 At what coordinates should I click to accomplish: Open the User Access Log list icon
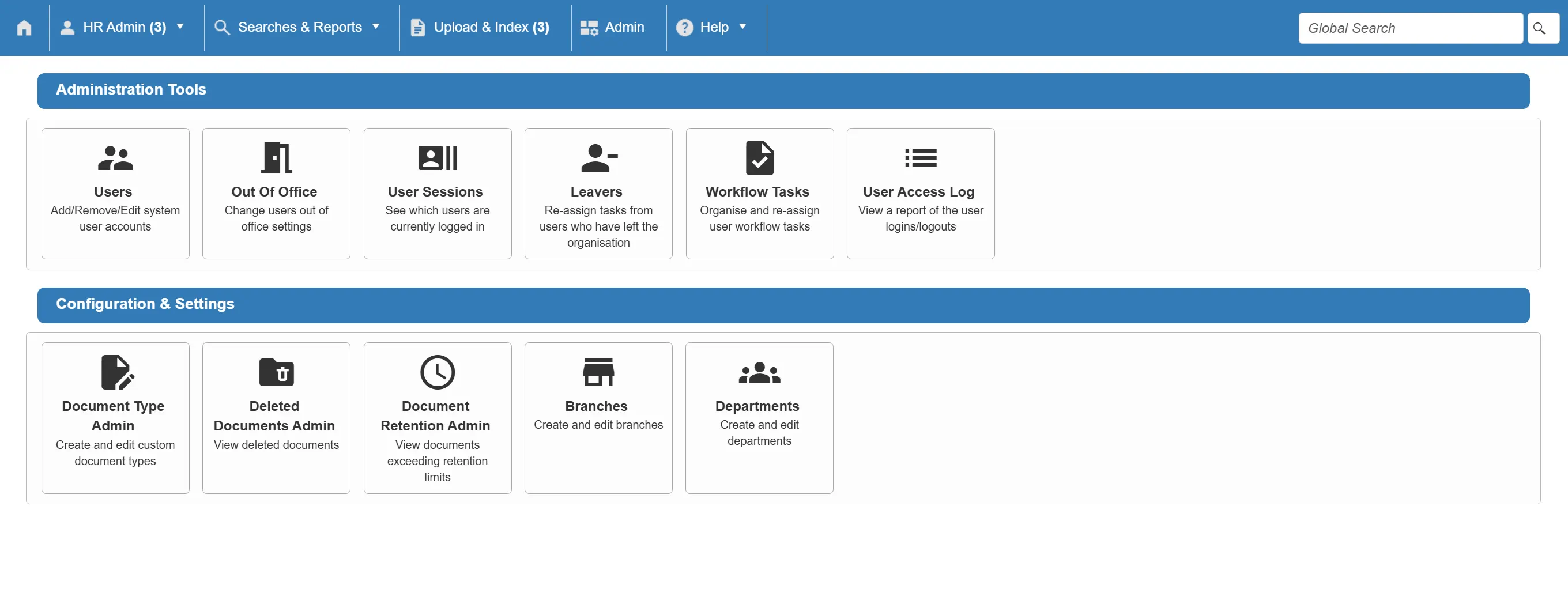(921, 158)
